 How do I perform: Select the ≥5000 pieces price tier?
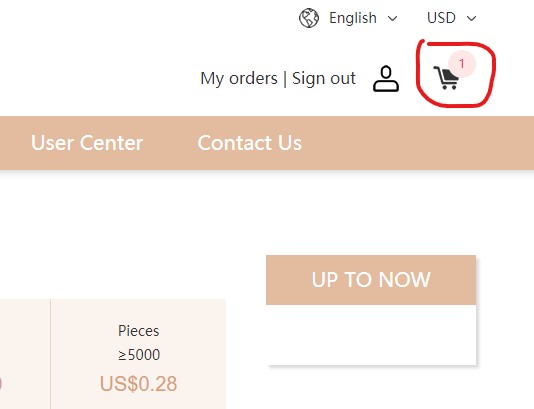(x=138, y=354)
